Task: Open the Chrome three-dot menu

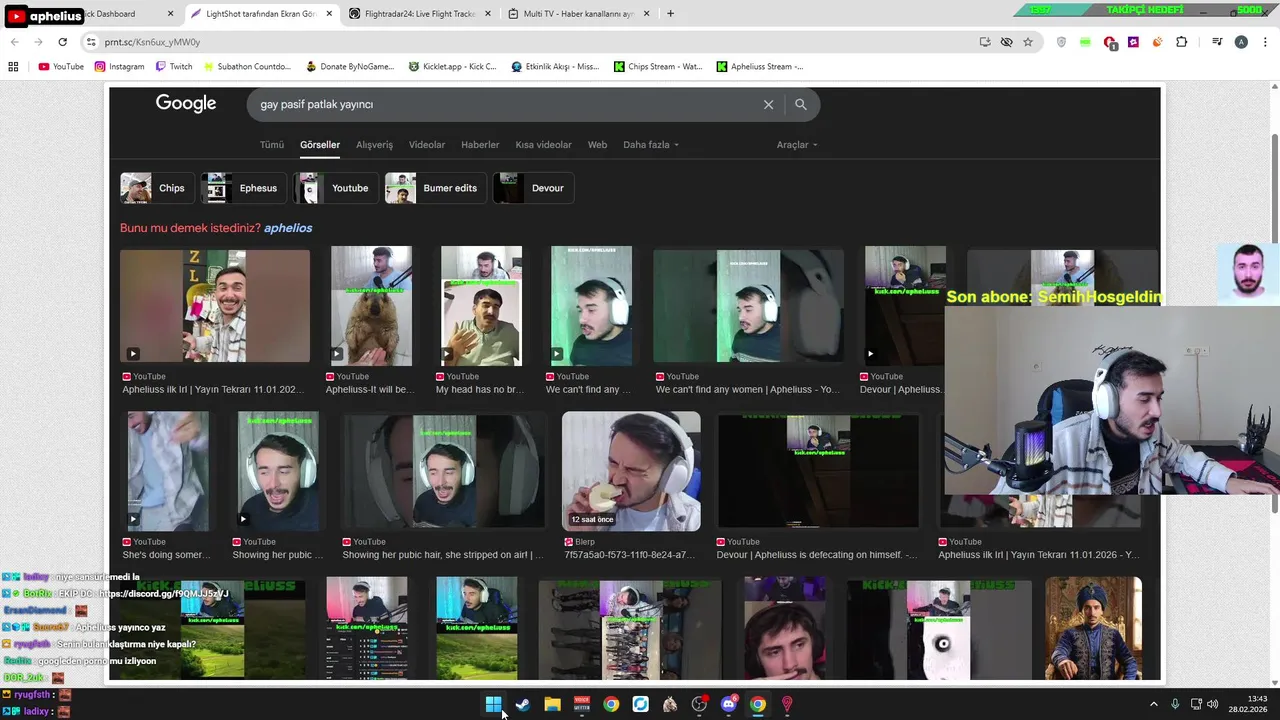Action: (1265, 42)
